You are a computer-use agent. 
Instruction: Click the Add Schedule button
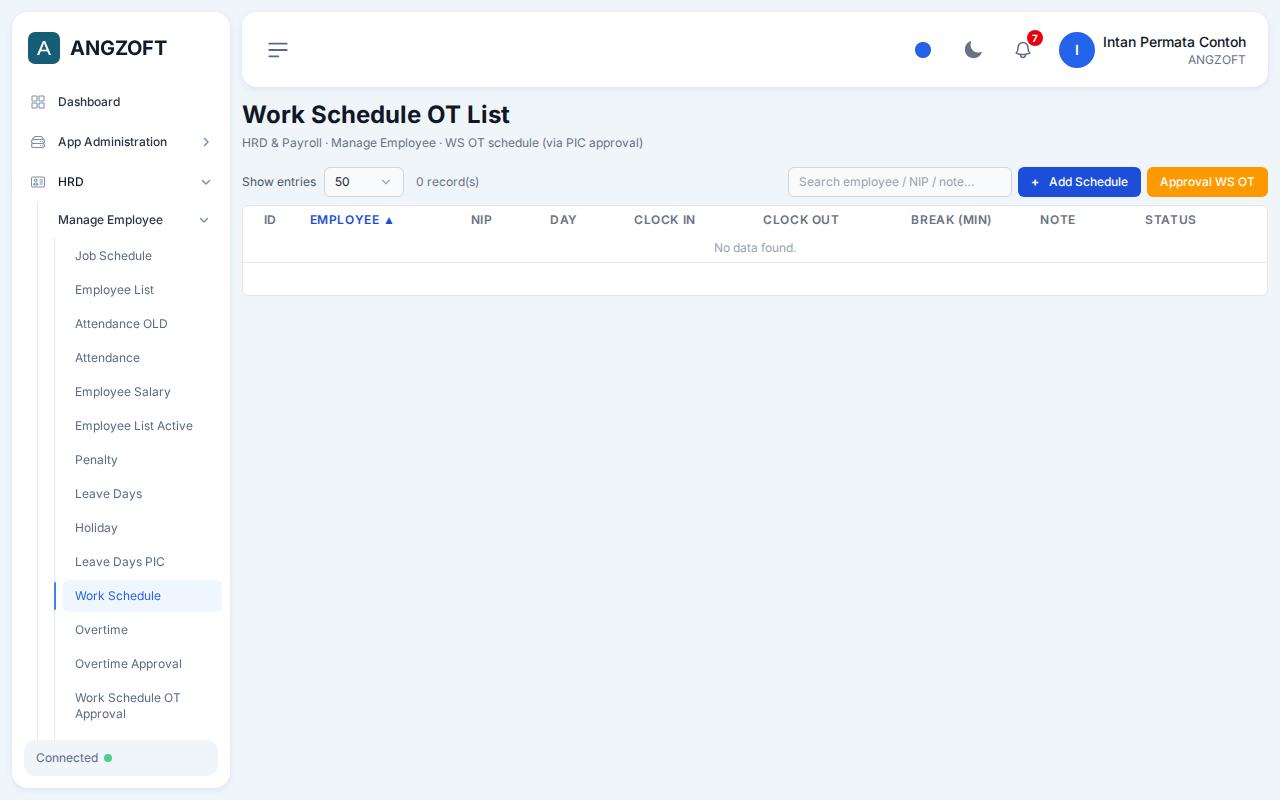point(1079,182)
